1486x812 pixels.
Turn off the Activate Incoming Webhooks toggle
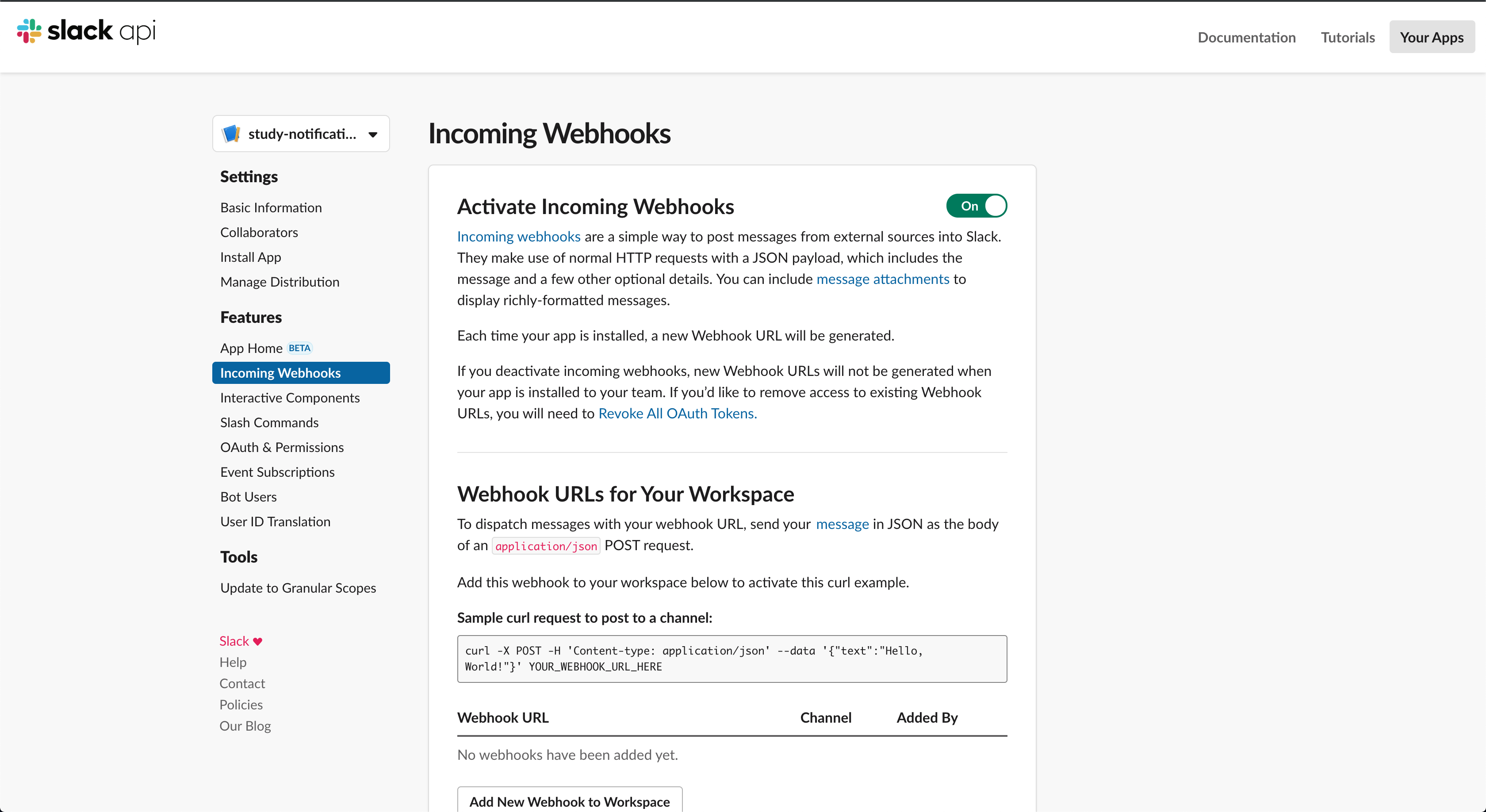976,206
